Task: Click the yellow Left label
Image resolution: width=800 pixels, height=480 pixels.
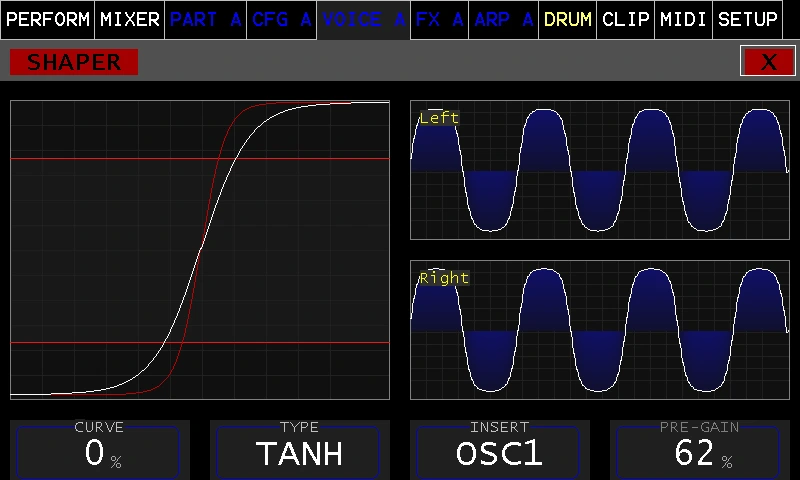Action: click(x=439, y=118)
